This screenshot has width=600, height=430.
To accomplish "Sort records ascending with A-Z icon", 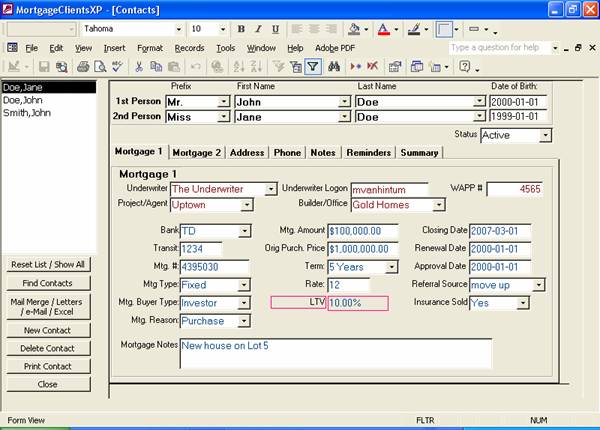I will tap(239, 67).
